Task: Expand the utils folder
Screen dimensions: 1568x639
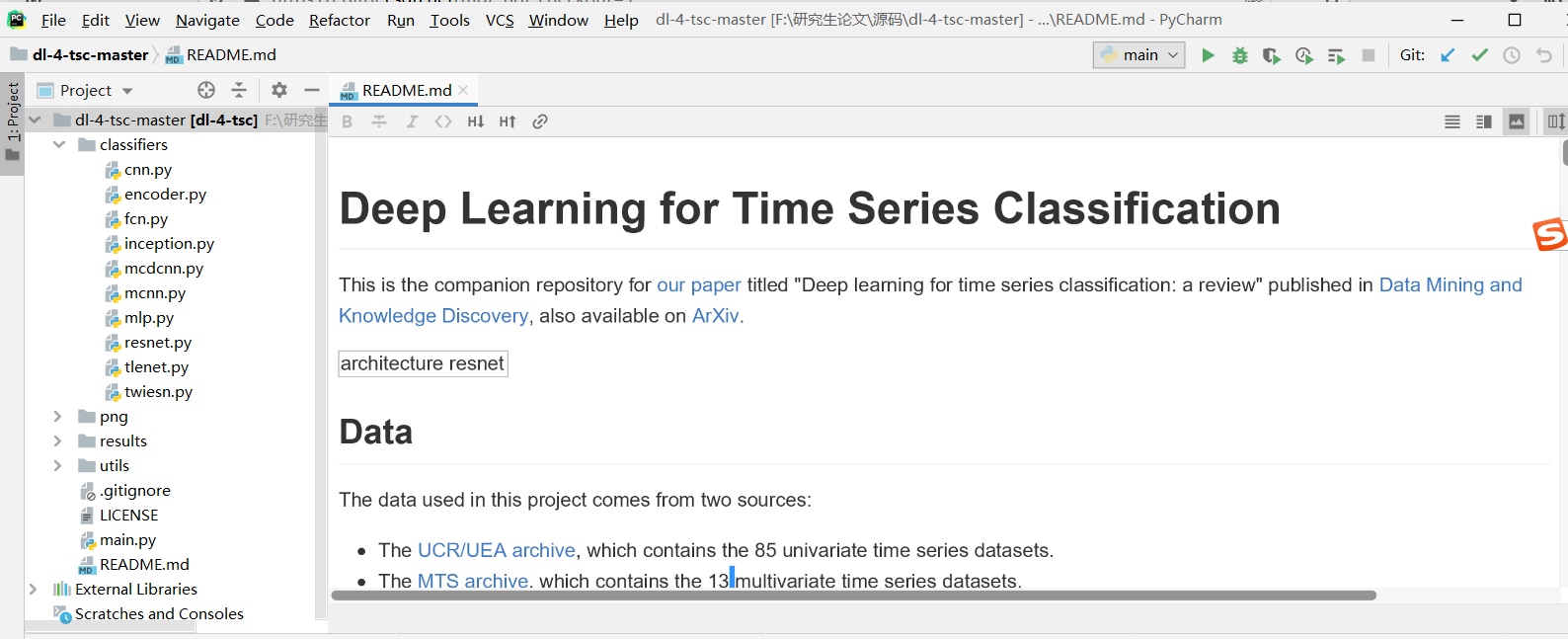Action: coord(57,465)
